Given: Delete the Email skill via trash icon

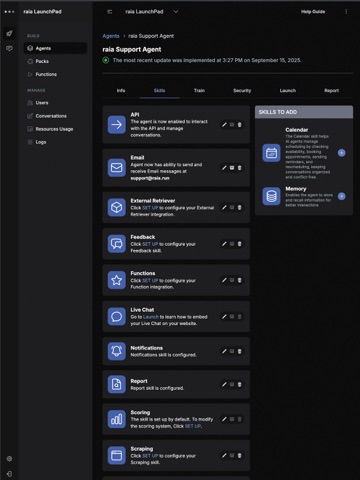Looking at the screenshot, I should 239,168.
